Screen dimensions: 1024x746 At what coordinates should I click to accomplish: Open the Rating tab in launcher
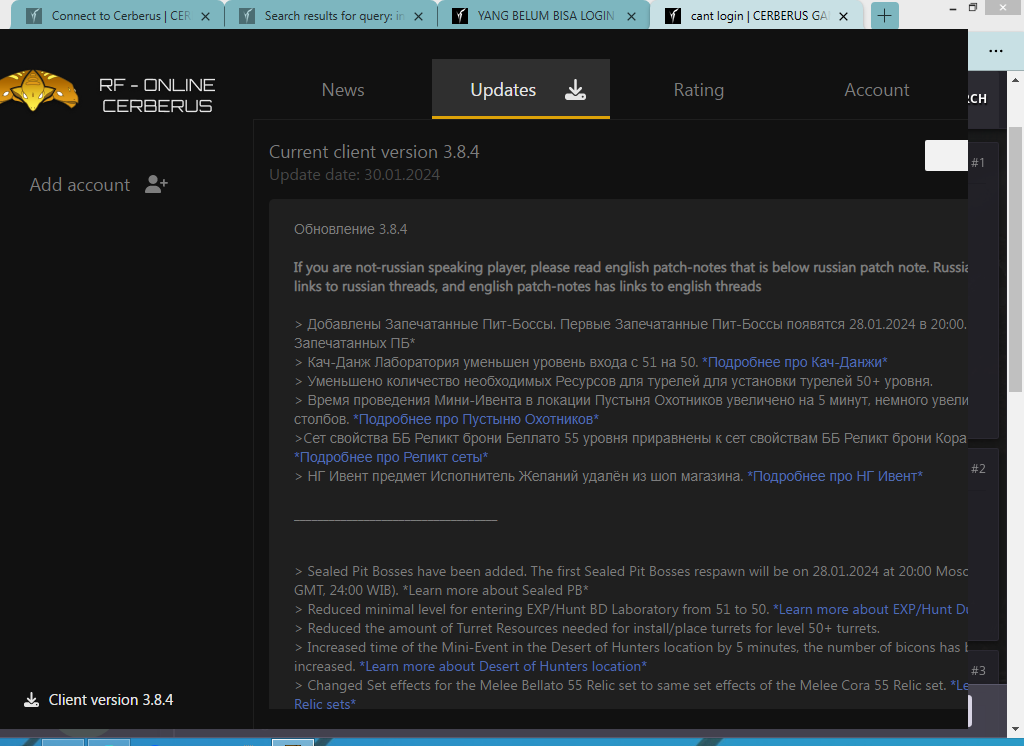(x=699, y=89)
